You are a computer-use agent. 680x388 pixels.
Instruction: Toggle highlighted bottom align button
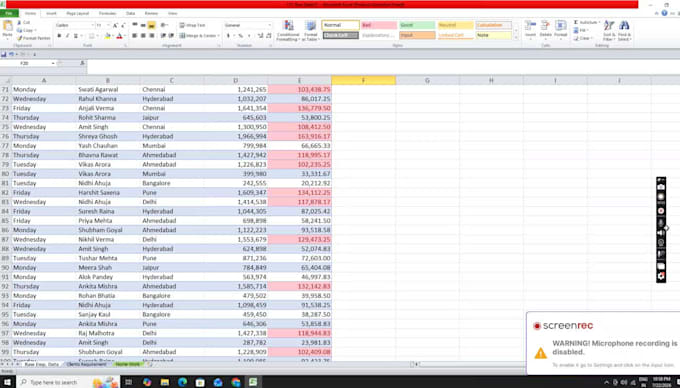[x=151, y=25]
